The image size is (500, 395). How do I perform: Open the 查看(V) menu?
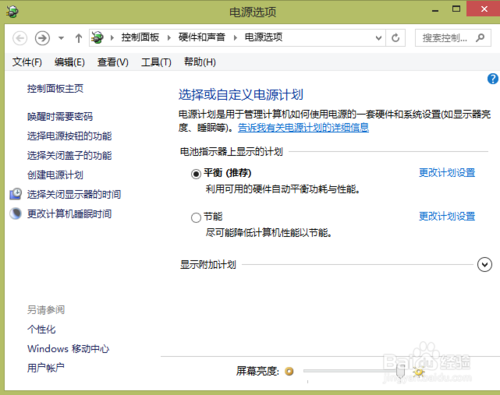(x=113, y=62)
